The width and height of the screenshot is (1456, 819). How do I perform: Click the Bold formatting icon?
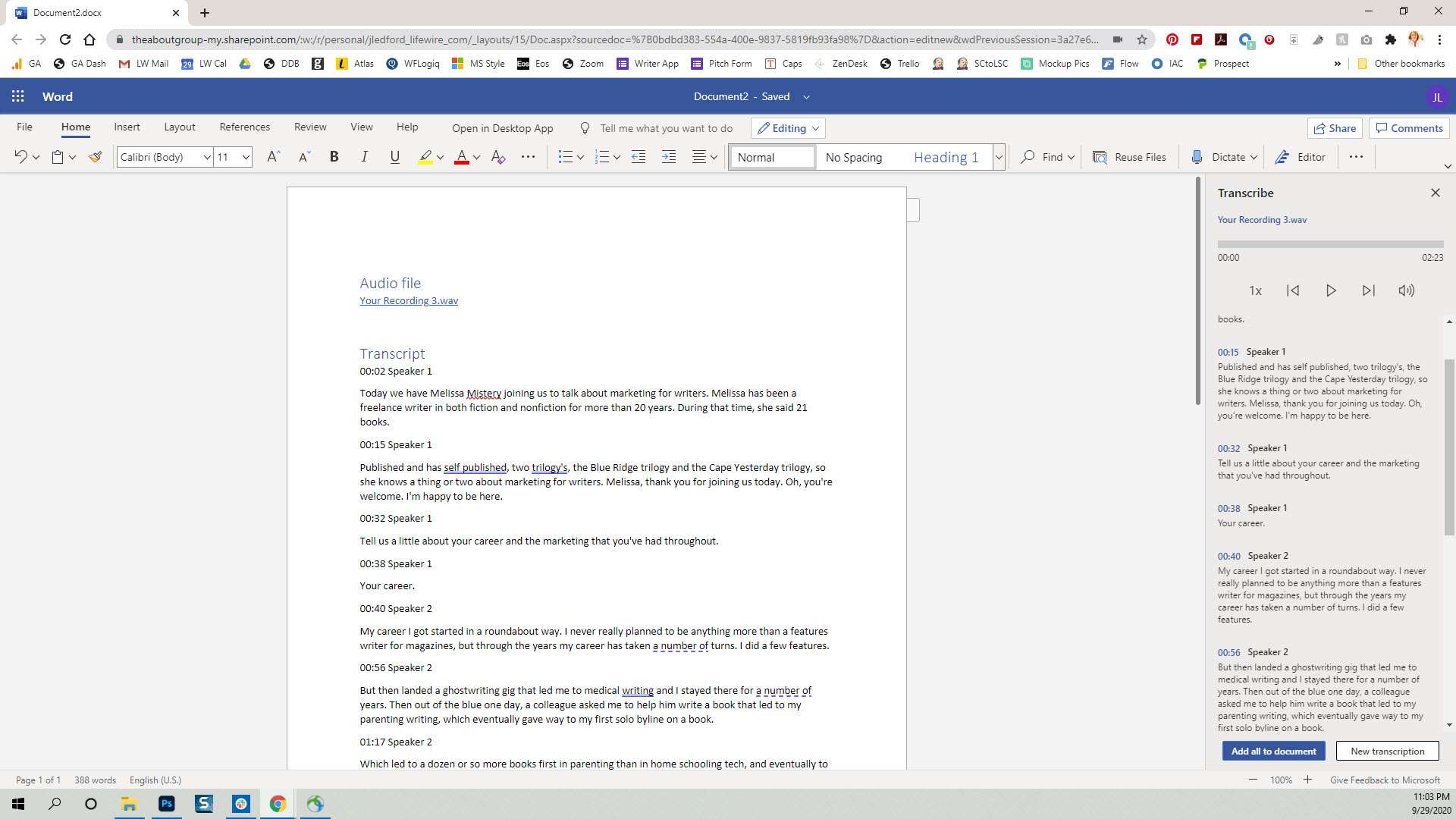(x=334, y=158)
